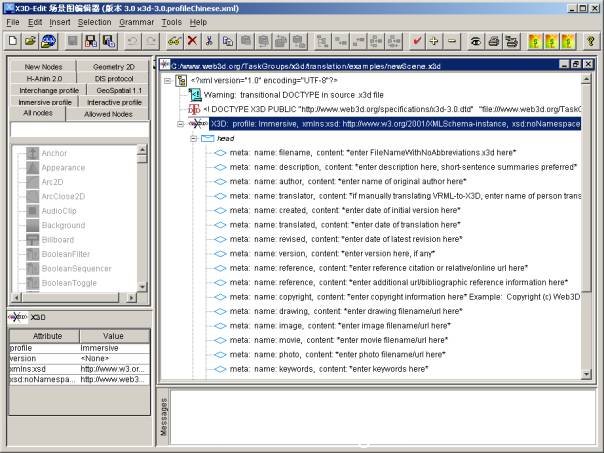Click the node palette scroll-right arrow

131,297
